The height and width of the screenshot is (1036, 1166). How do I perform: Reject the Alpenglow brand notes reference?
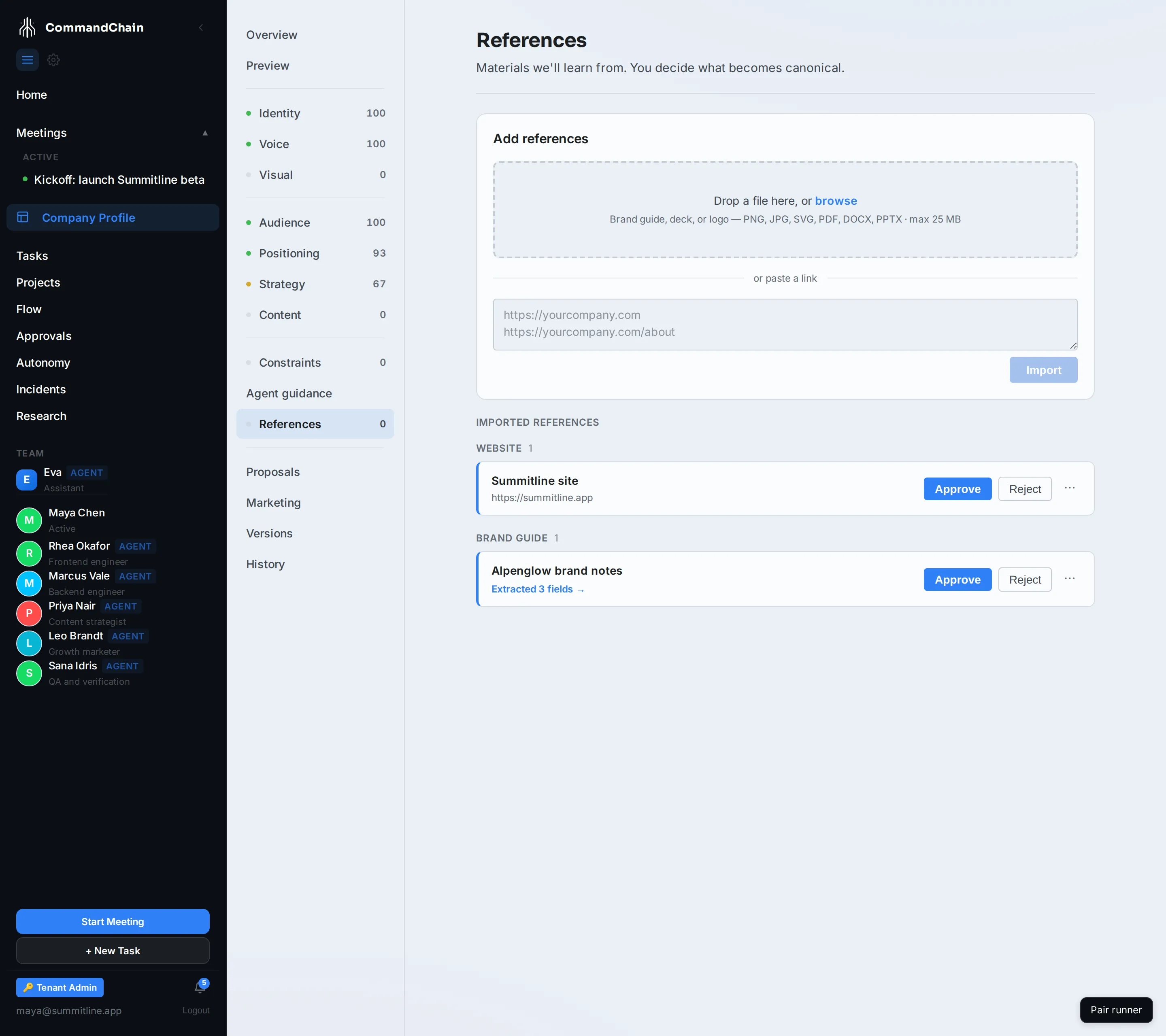(1025, 579)
